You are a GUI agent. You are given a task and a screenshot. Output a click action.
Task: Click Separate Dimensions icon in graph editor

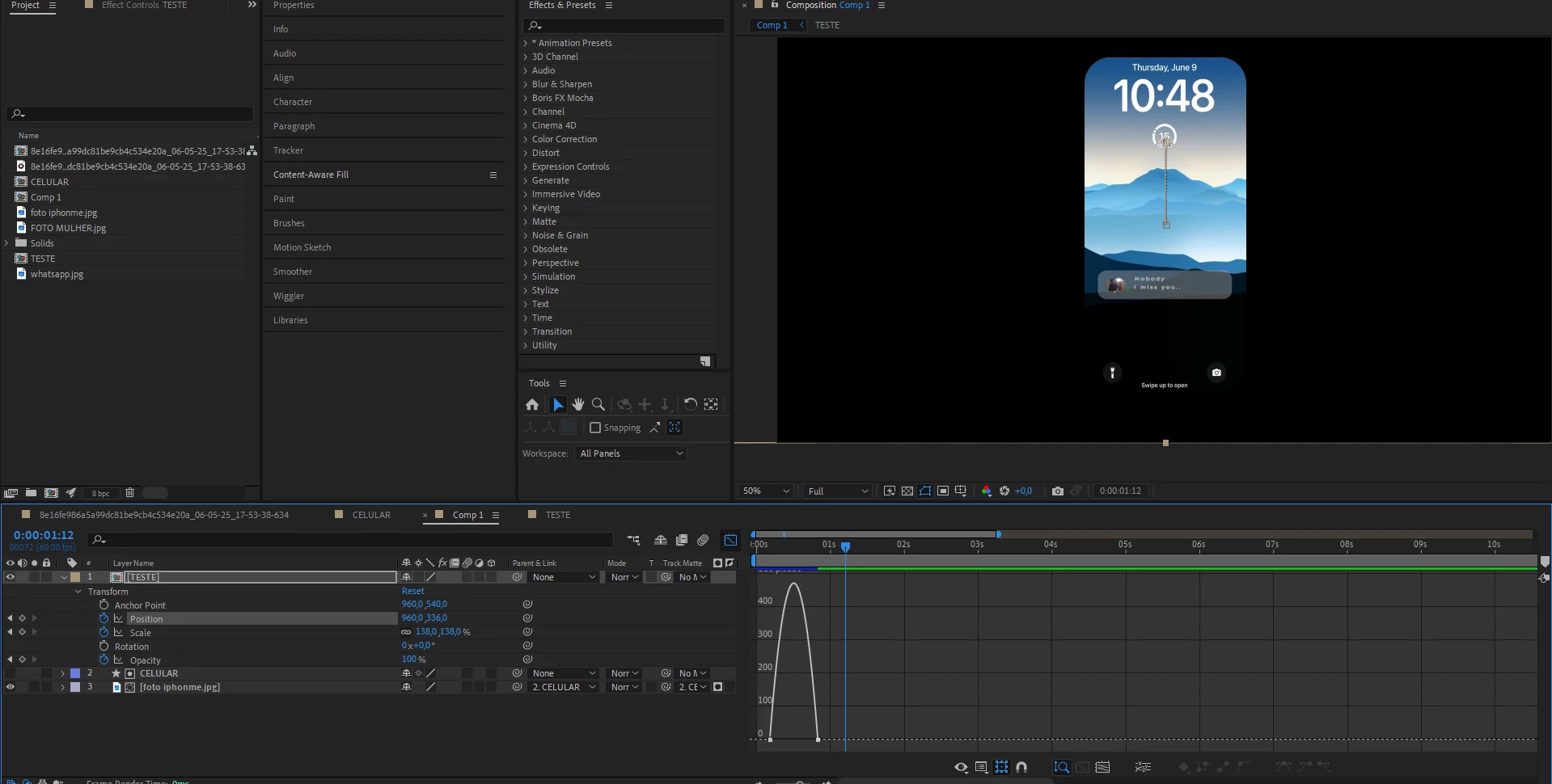(1143, 767)
